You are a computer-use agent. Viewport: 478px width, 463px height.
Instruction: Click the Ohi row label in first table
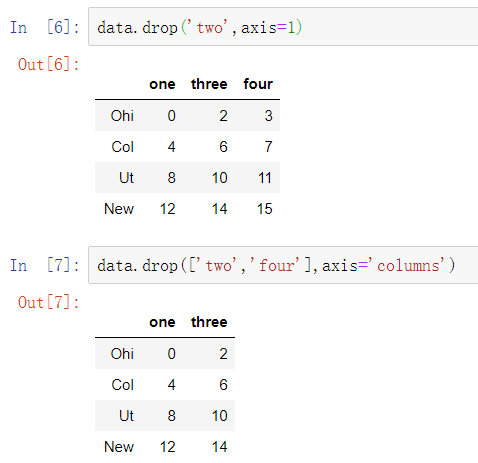[122, 116]
